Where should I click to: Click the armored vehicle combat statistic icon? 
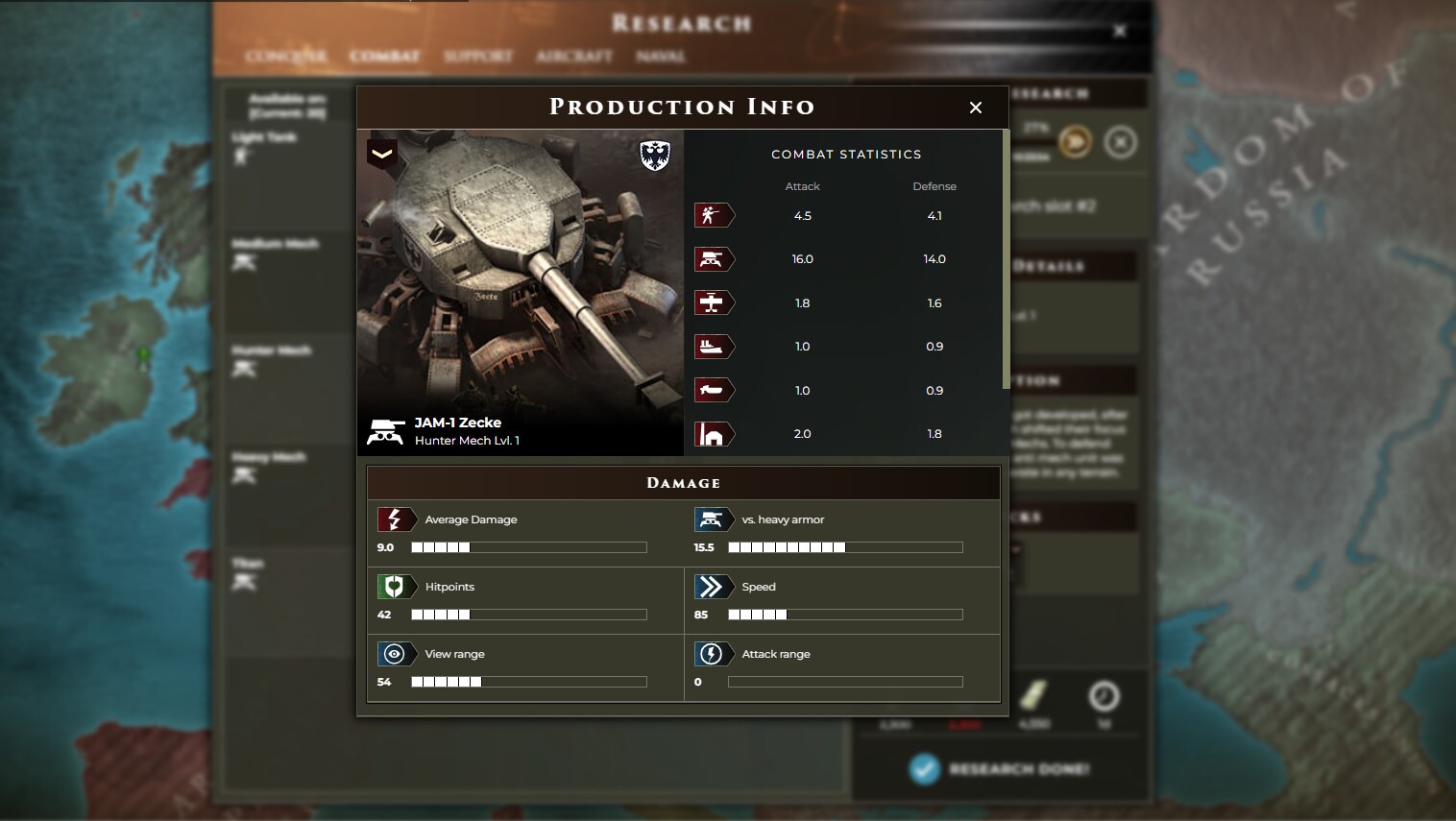[x=715, y=259]
